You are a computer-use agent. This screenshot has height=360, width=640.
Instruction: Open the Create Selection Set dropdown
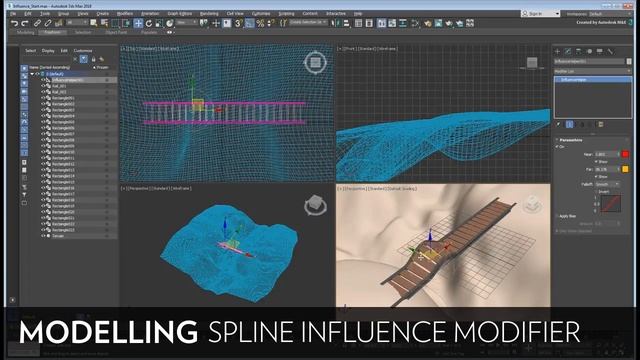[x=308, y=22]
